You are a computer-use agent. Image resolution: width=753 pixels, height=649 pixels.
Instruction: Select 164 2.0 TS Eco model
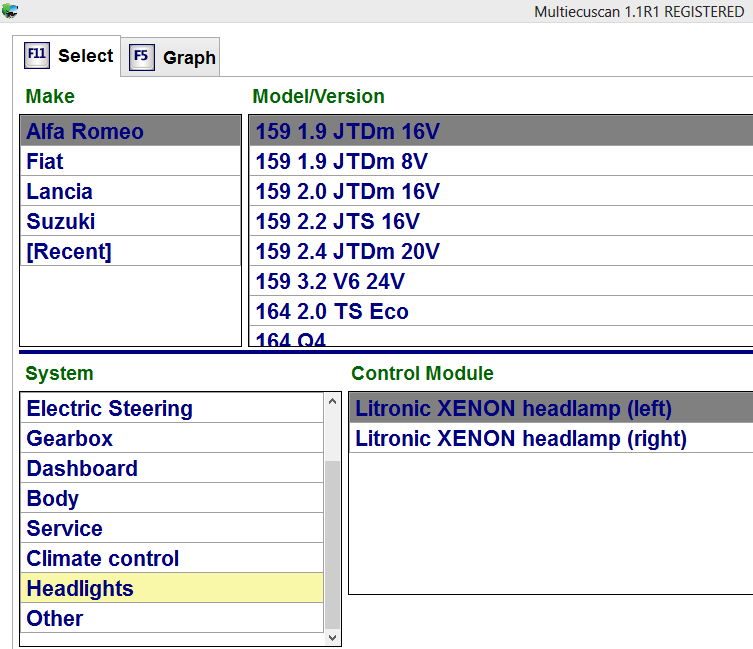coord(501,311)
